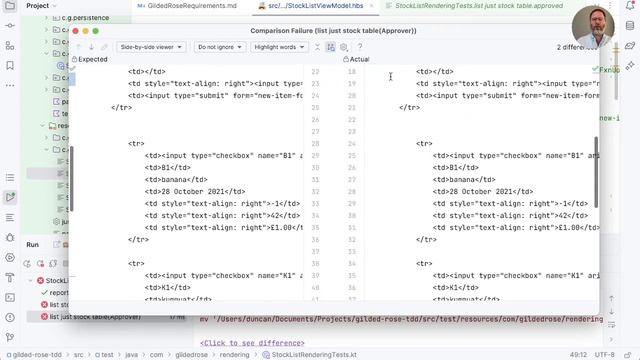Open the Project tool window folder icon
The height and width of the screenshot is (360, 640).
coord(10,6)
